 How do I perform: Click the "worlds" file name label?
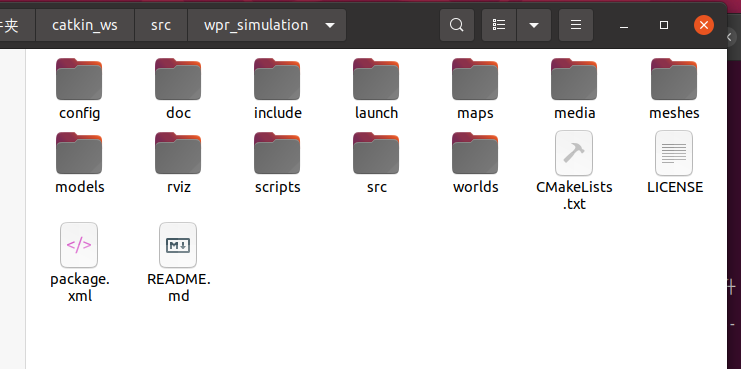tap(476, 187)
